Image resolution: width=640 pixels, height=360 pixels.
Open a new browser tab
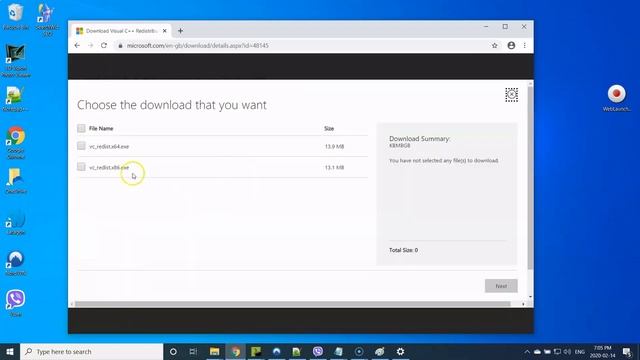coord(180,31)
